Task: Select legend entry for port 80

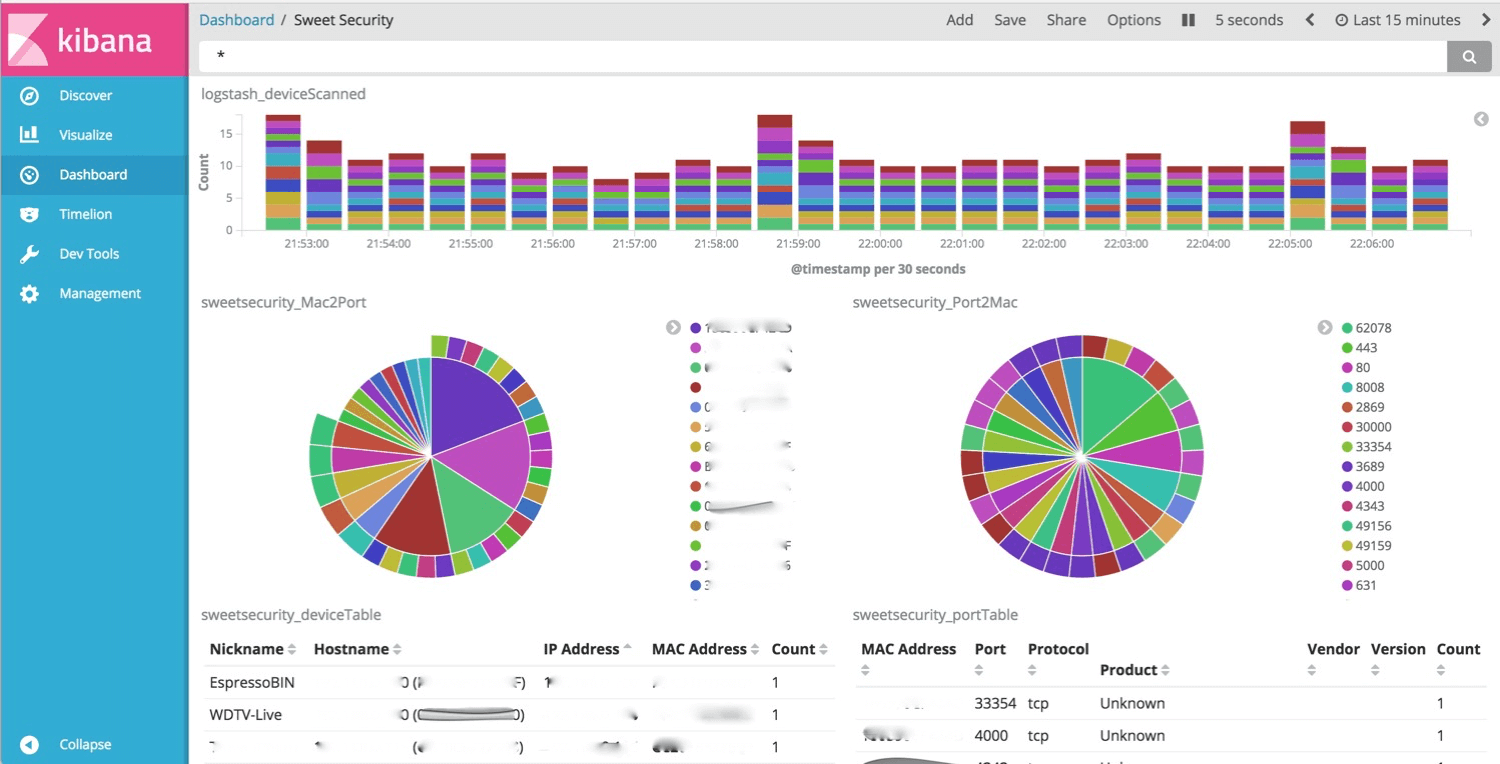Action: [x=1356, y=368]
